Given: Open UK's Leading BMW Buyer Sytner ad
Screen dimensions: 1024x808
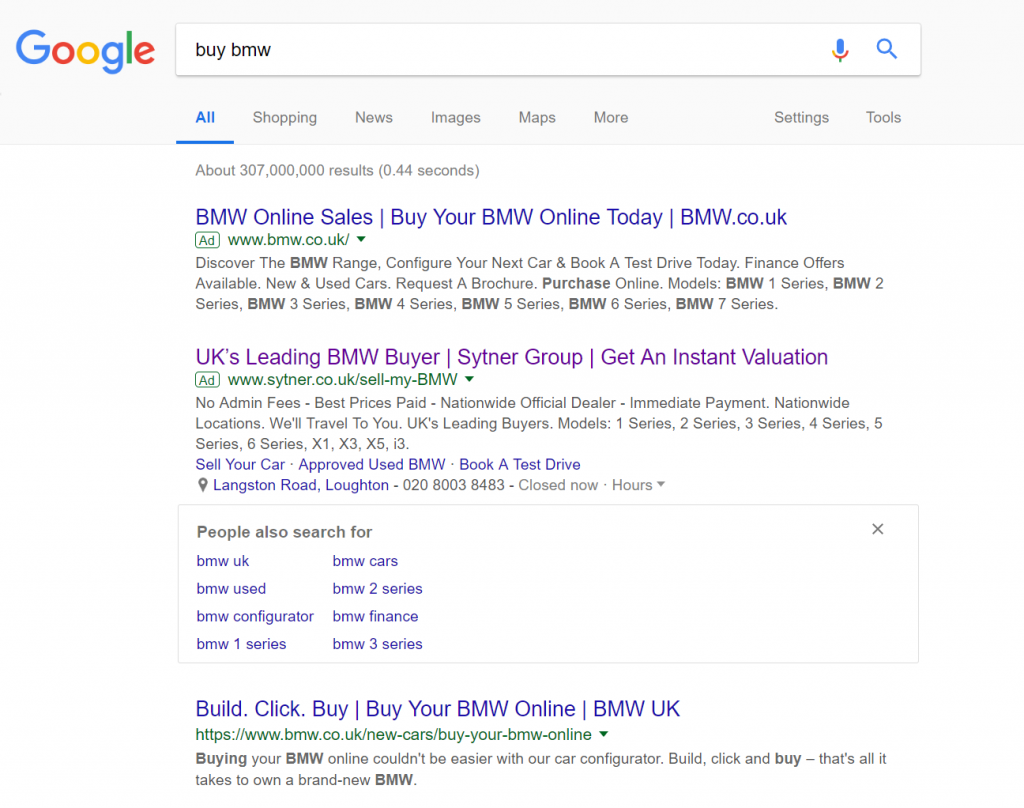Looking at the screenshot, I should [x=511, y=357].
